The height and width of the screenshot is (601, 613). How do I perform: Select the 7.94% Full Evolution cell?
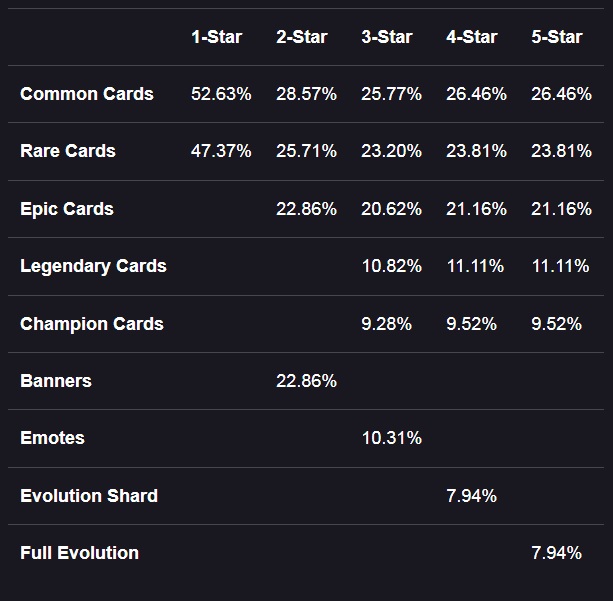coord(557,553)
